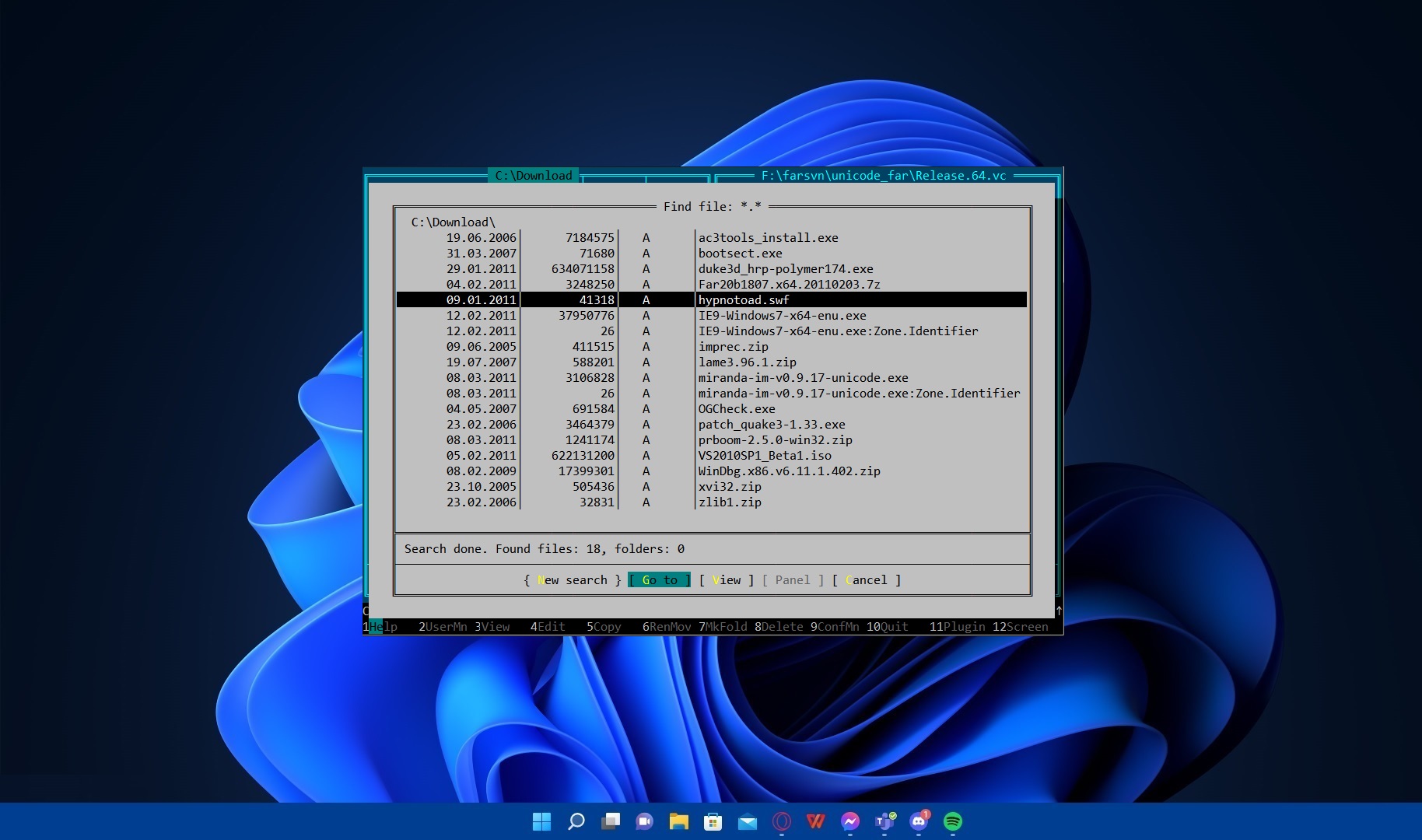This screenshot has width=1422, height=840.
Task: Open Discord from the taskbar
Action: click(x=919, y=821)
